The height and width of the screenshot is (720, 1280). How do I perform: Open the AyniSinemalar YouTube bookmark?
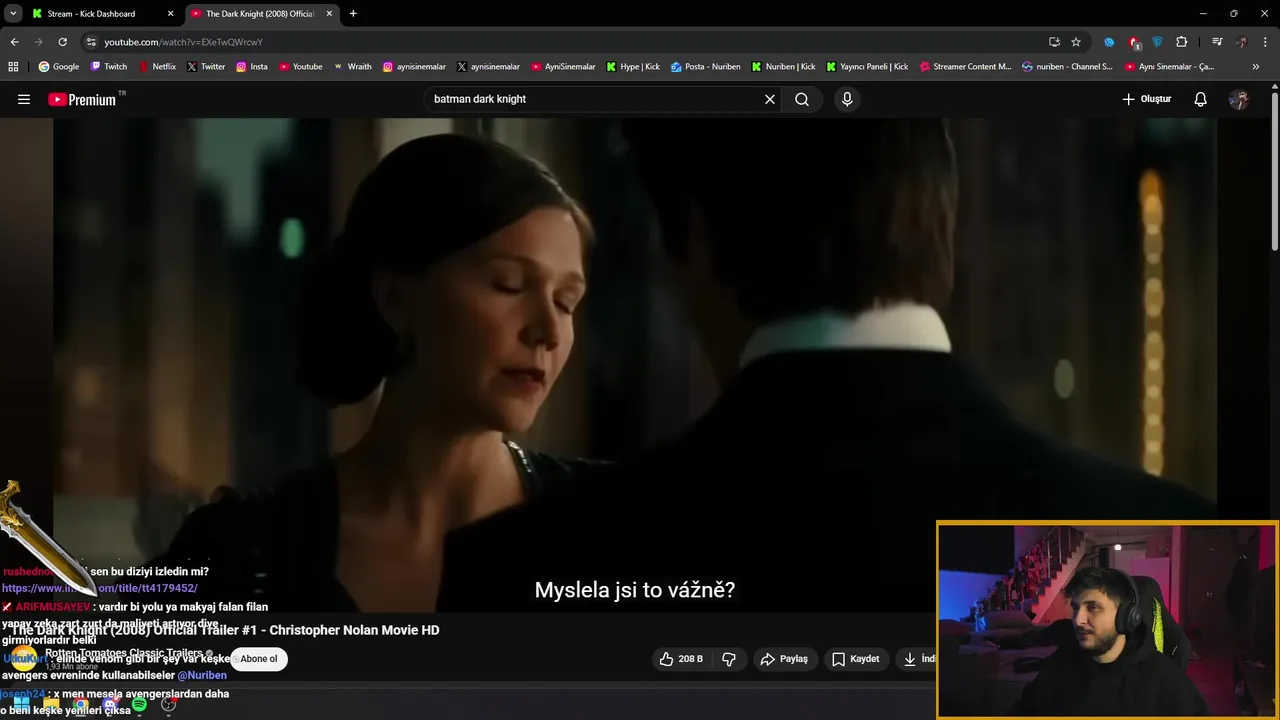[x=563, y=67]
